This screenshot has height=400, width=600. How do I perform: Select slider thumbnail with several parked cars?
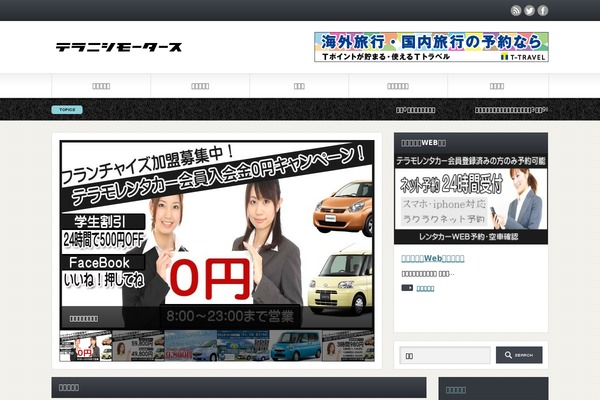[x=243, y=346]
